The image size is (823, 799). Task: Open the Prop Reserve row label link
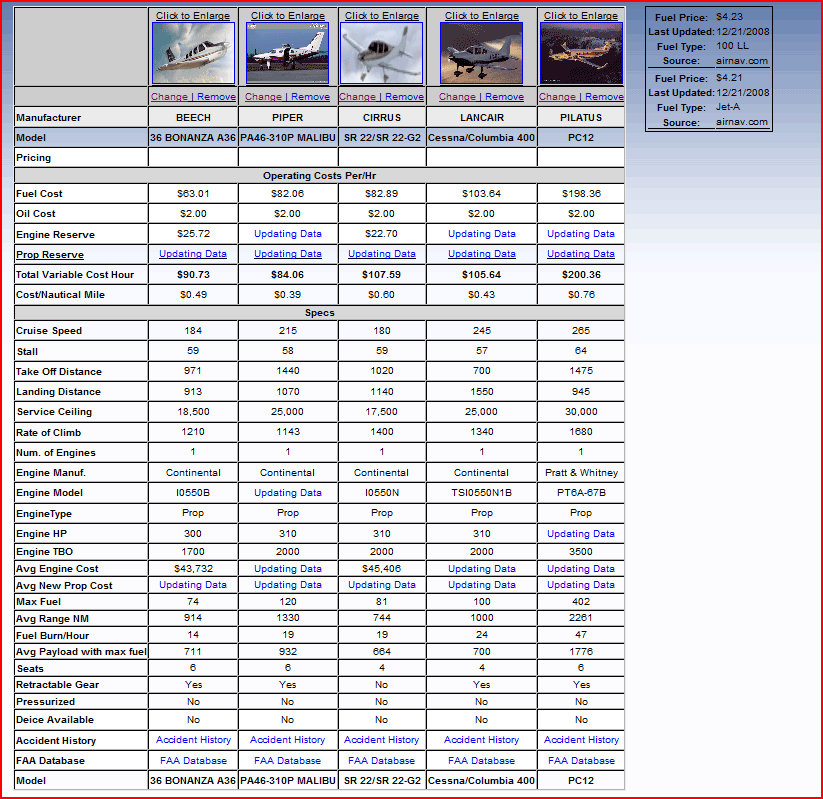(50, 255)
